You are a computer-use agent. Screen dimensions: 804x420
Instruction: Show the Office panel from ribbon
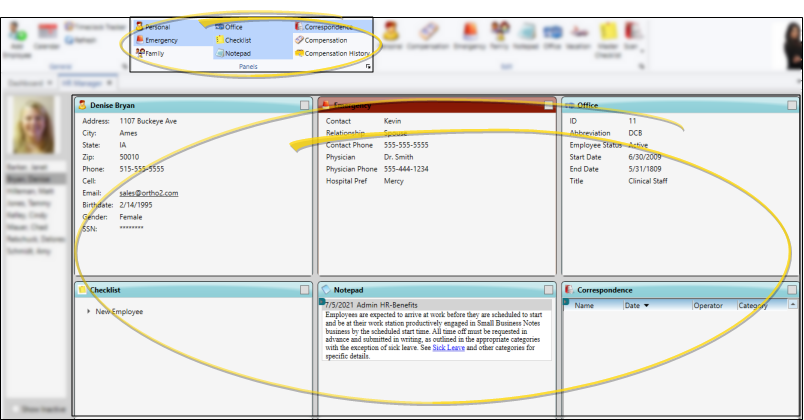pos(232,27)
